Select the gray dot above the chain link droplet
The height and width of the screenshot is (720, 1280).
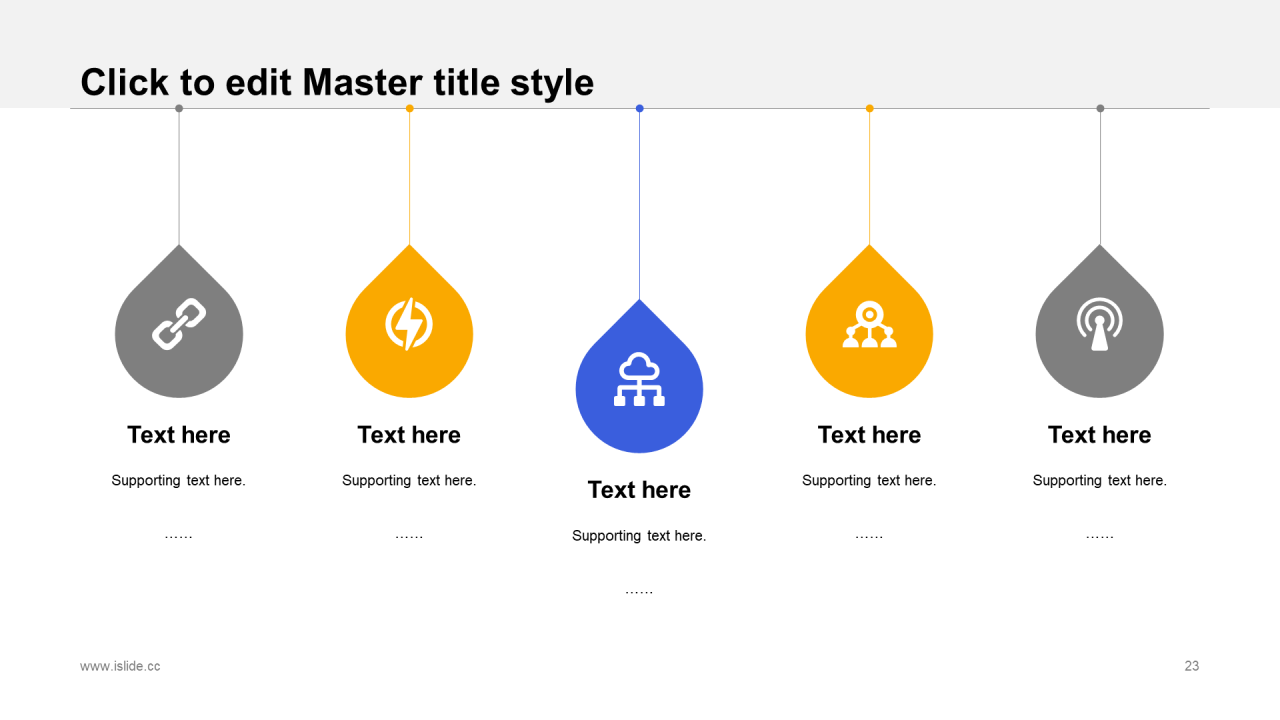click(x=179, y=108)
